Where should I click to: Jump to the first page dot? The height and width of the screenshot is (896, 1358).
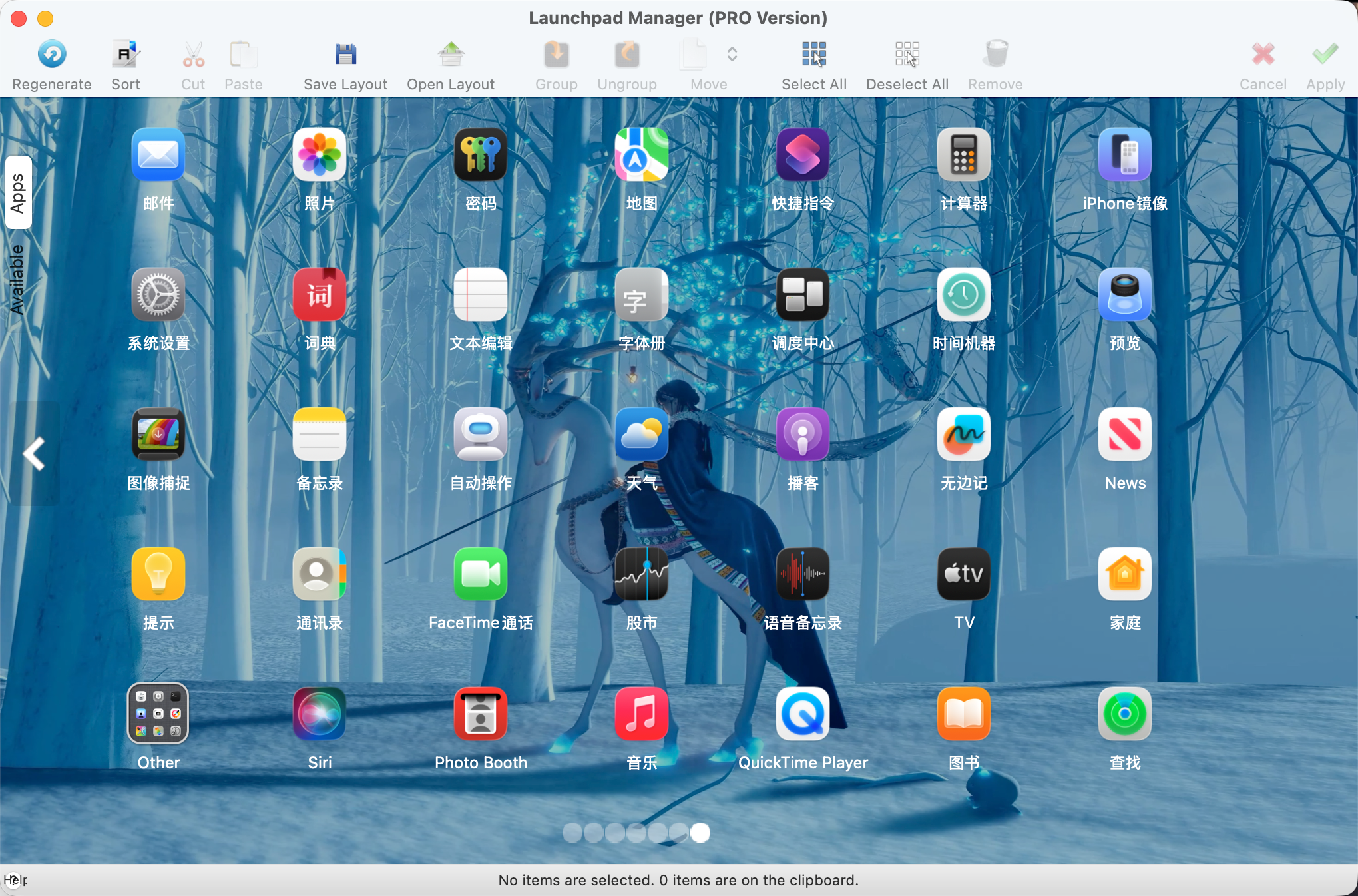pyautogui.click(x=572, y=833)
